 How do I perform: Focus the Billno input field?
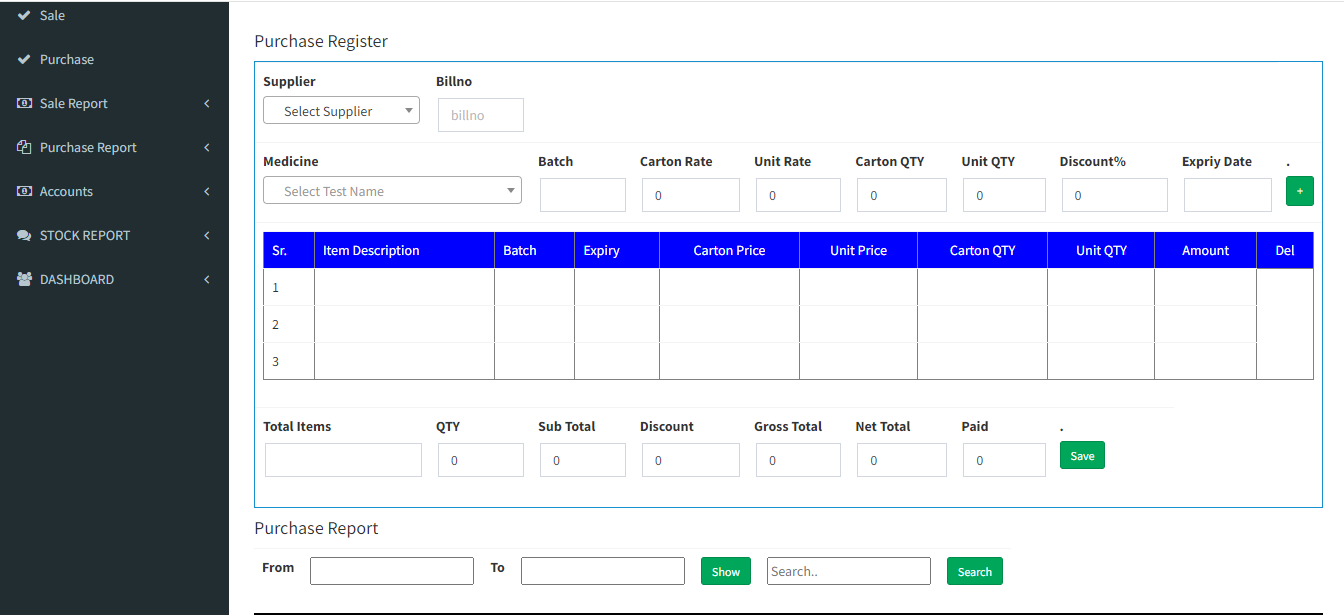tap(480, 115)
